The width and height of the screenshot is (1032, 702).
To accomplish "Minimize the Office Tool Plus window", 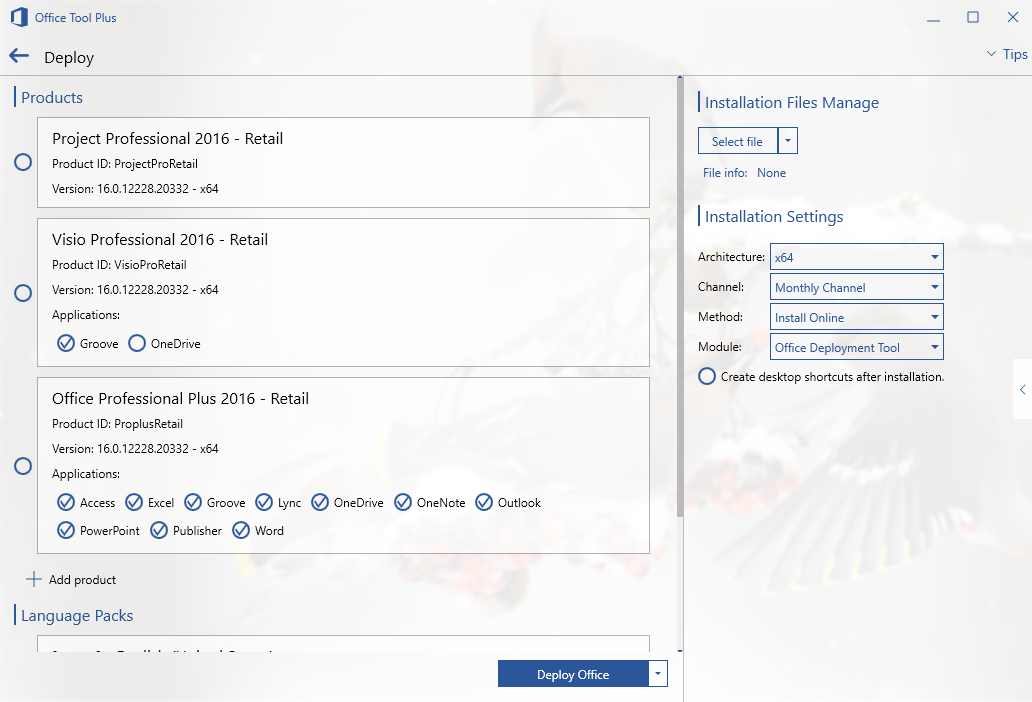I will (x=933, y=20).
